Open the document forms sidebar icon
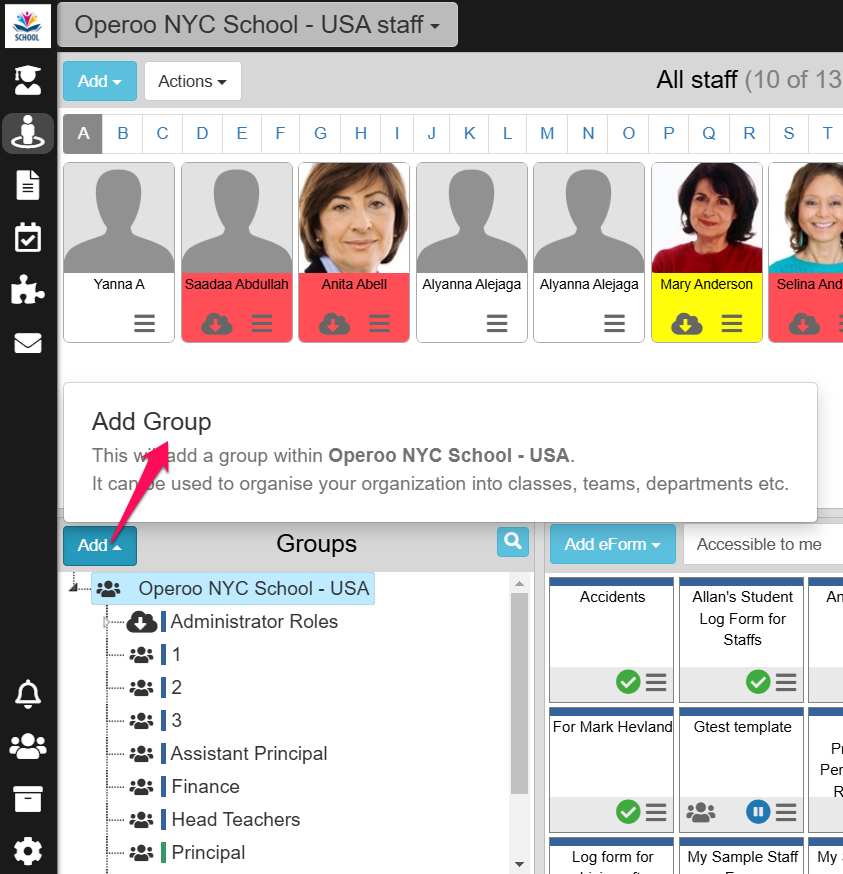This screenshot has height=874, width=843. pyautogui.click(x=27, y=185)
